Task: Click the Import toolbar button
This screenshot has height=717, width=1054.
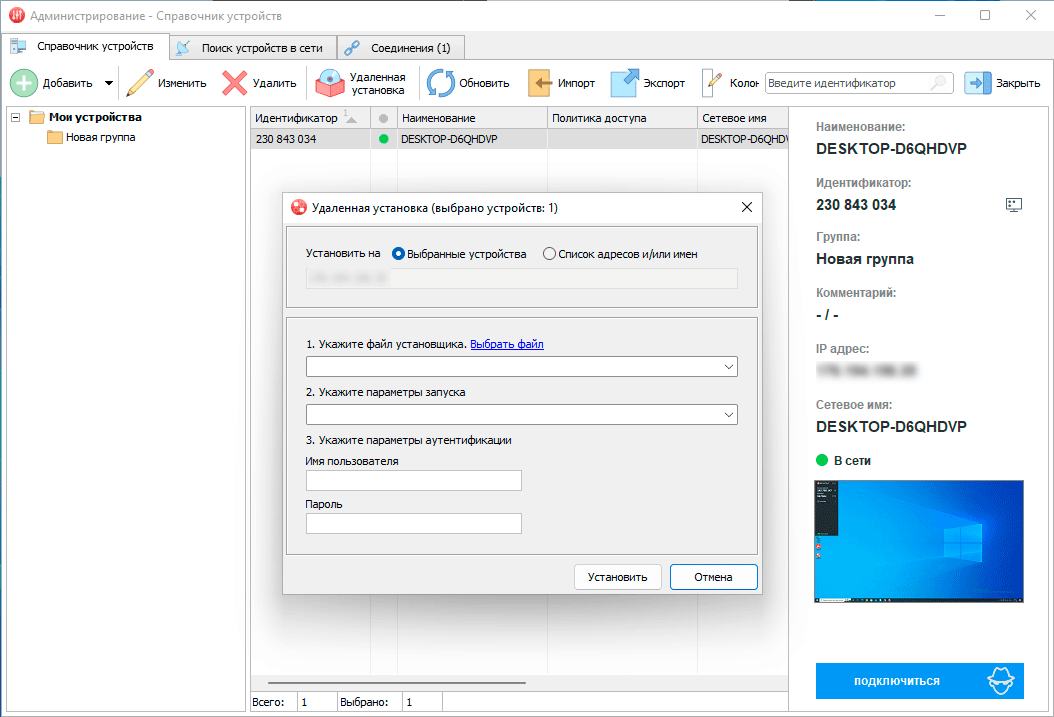Action: (561, 83)
